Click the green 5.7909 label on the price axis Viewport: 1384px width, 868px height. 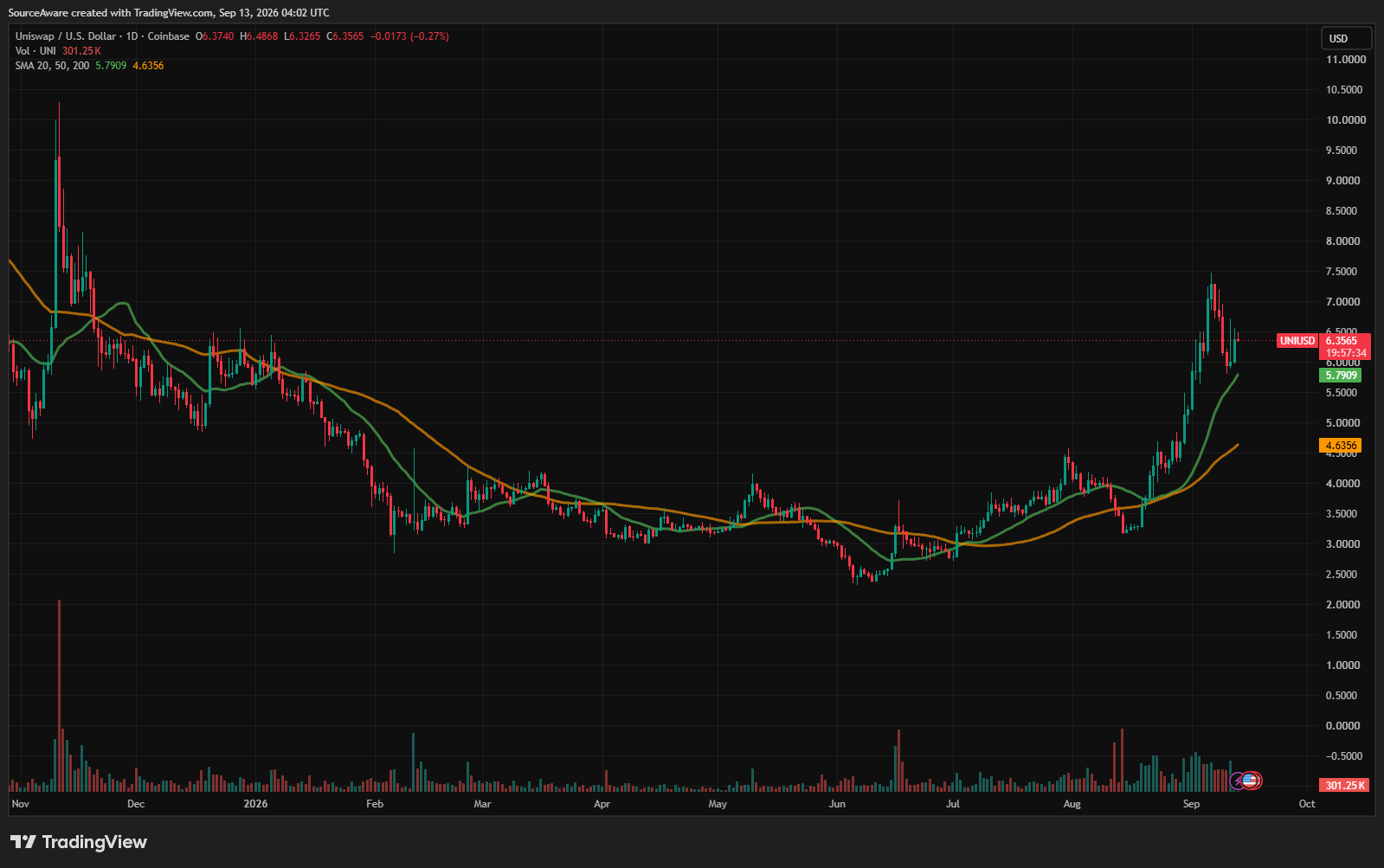click(x=1340, y=376)
